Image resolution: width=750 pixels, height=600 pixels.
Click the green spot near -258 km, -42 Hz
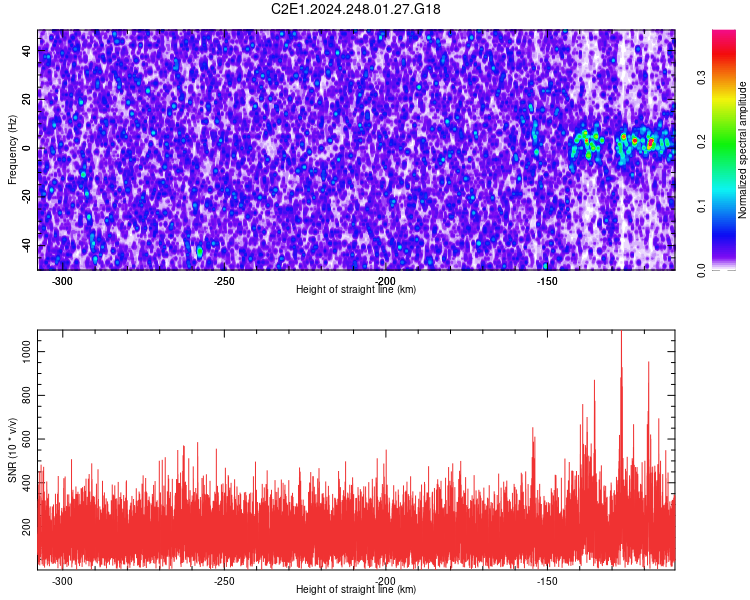click(x=199, y=251)
